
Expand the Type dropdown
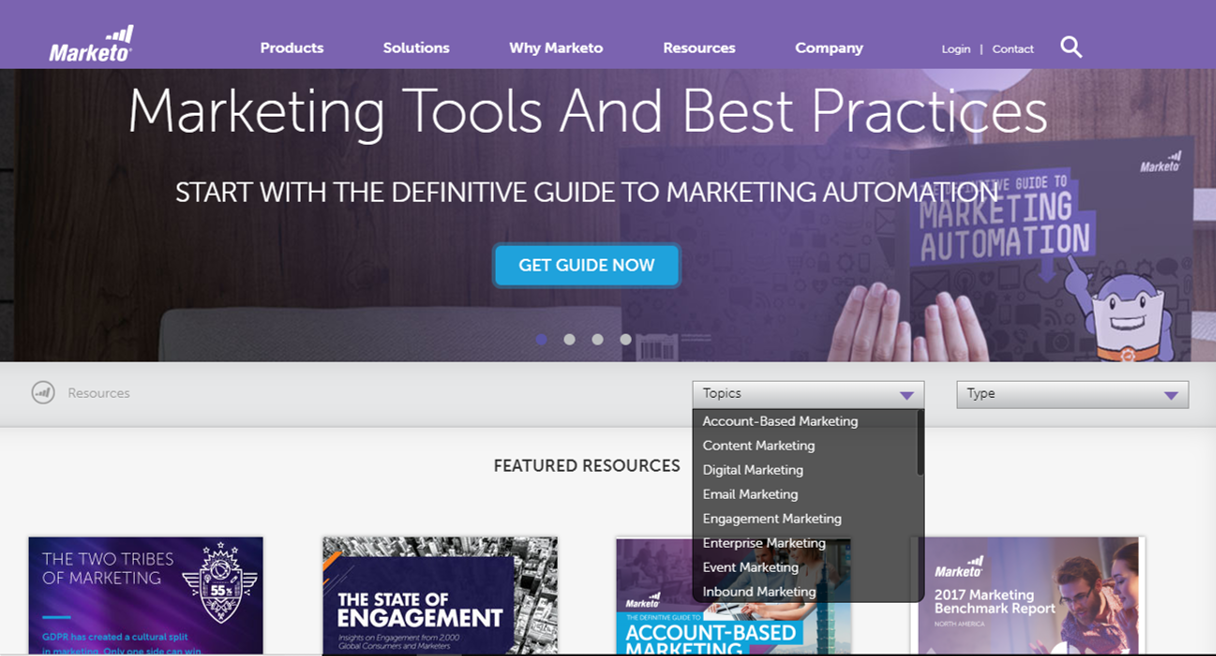pos(1072,394)
